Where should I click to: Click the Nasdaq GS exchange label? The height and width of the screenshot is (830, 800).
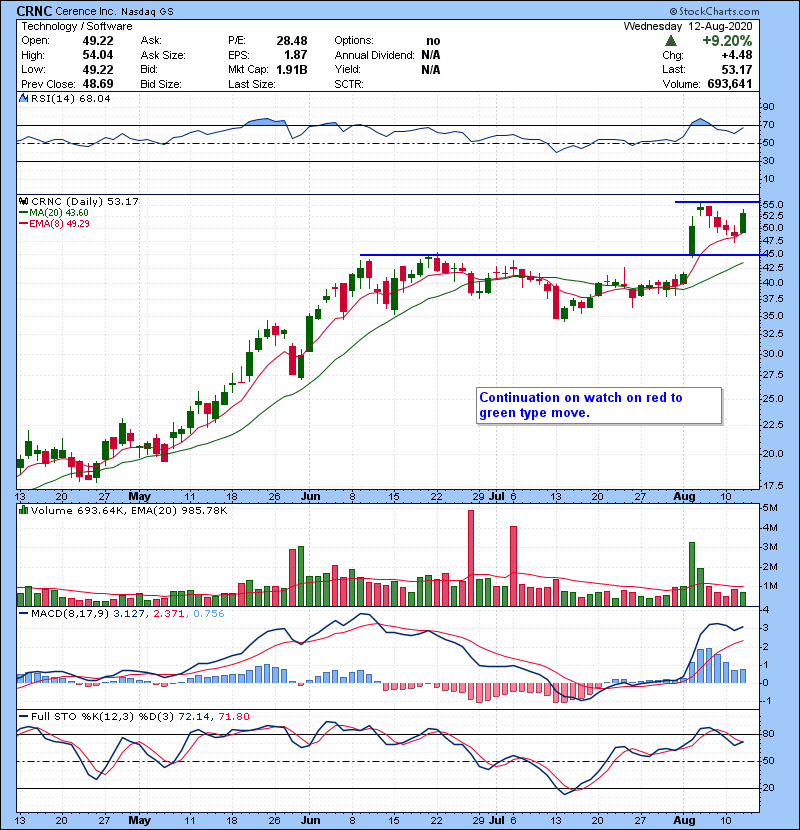(x=147, y=12)
